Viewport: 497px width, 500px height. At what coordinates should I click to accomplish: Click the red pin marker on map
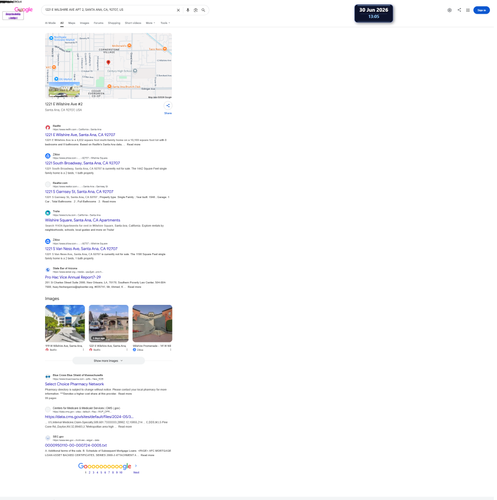108,62
